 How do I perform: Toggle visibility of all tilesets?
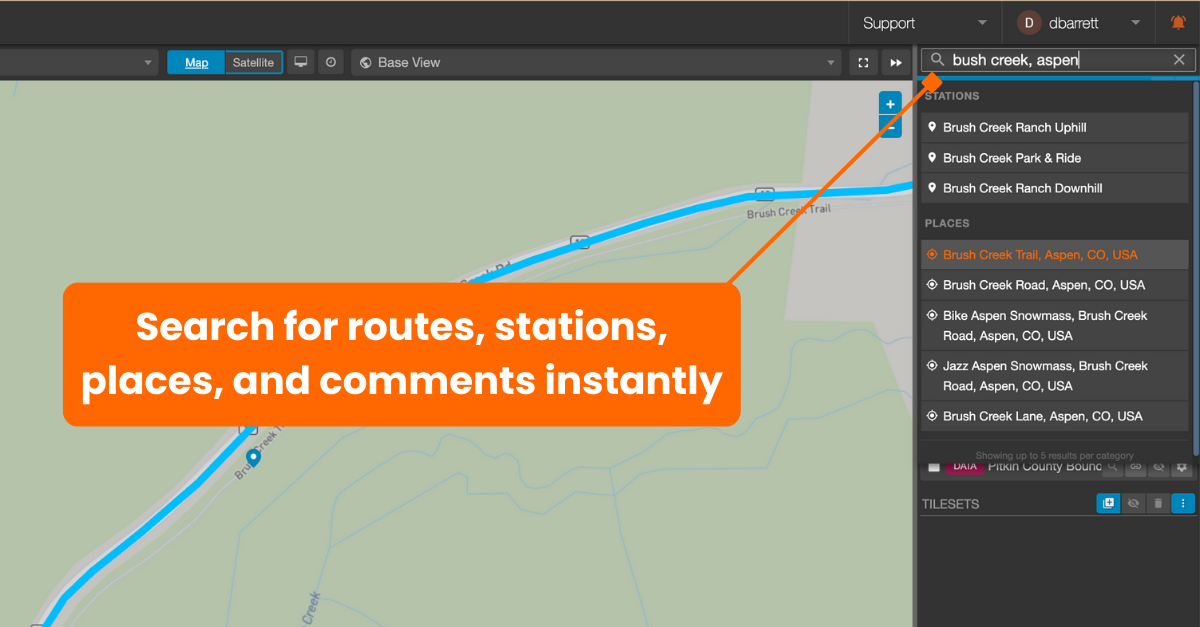click(1133, 504)
